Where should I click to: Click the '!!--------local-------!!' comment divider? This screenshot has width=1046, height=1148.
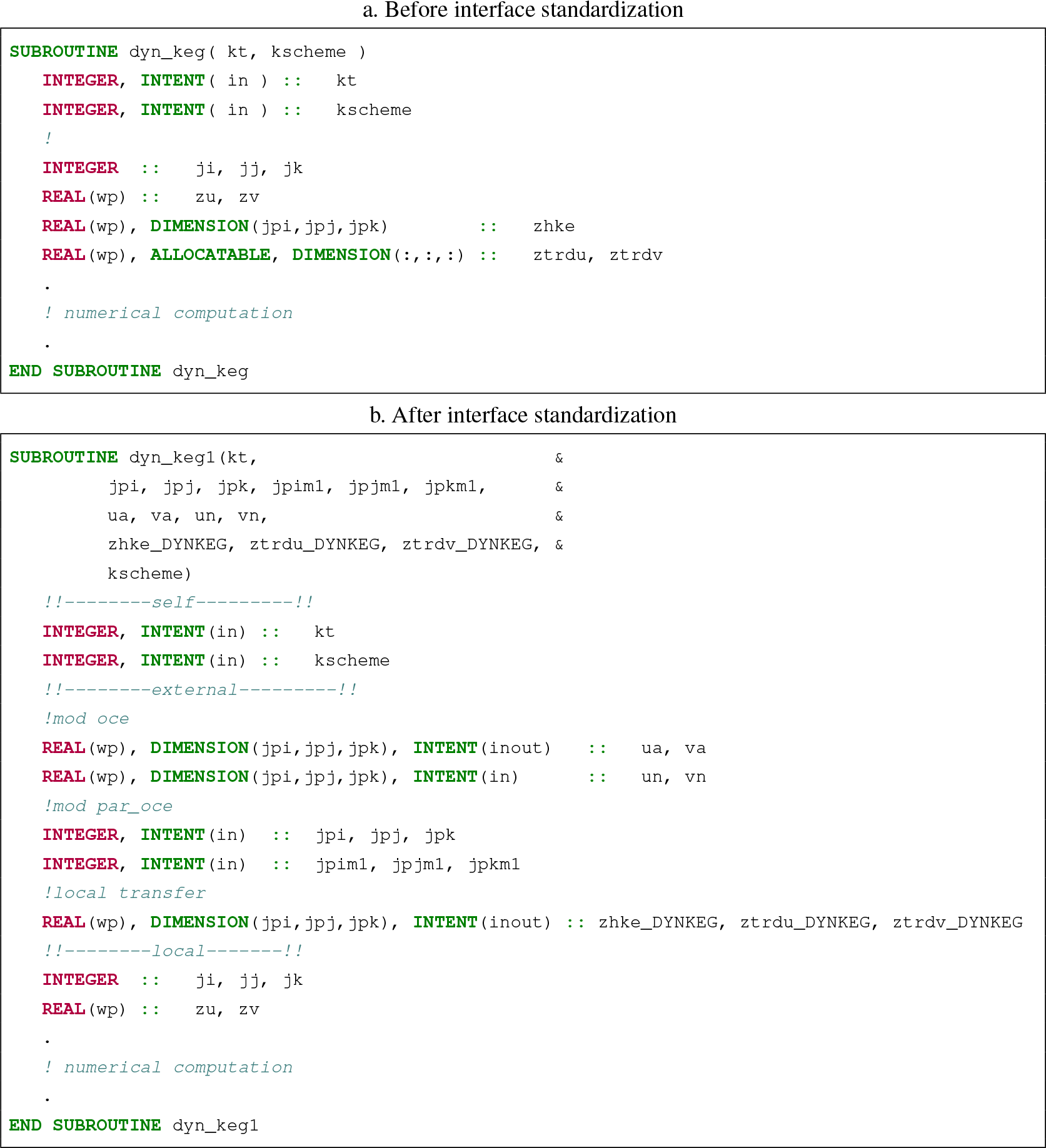point(173,951)
